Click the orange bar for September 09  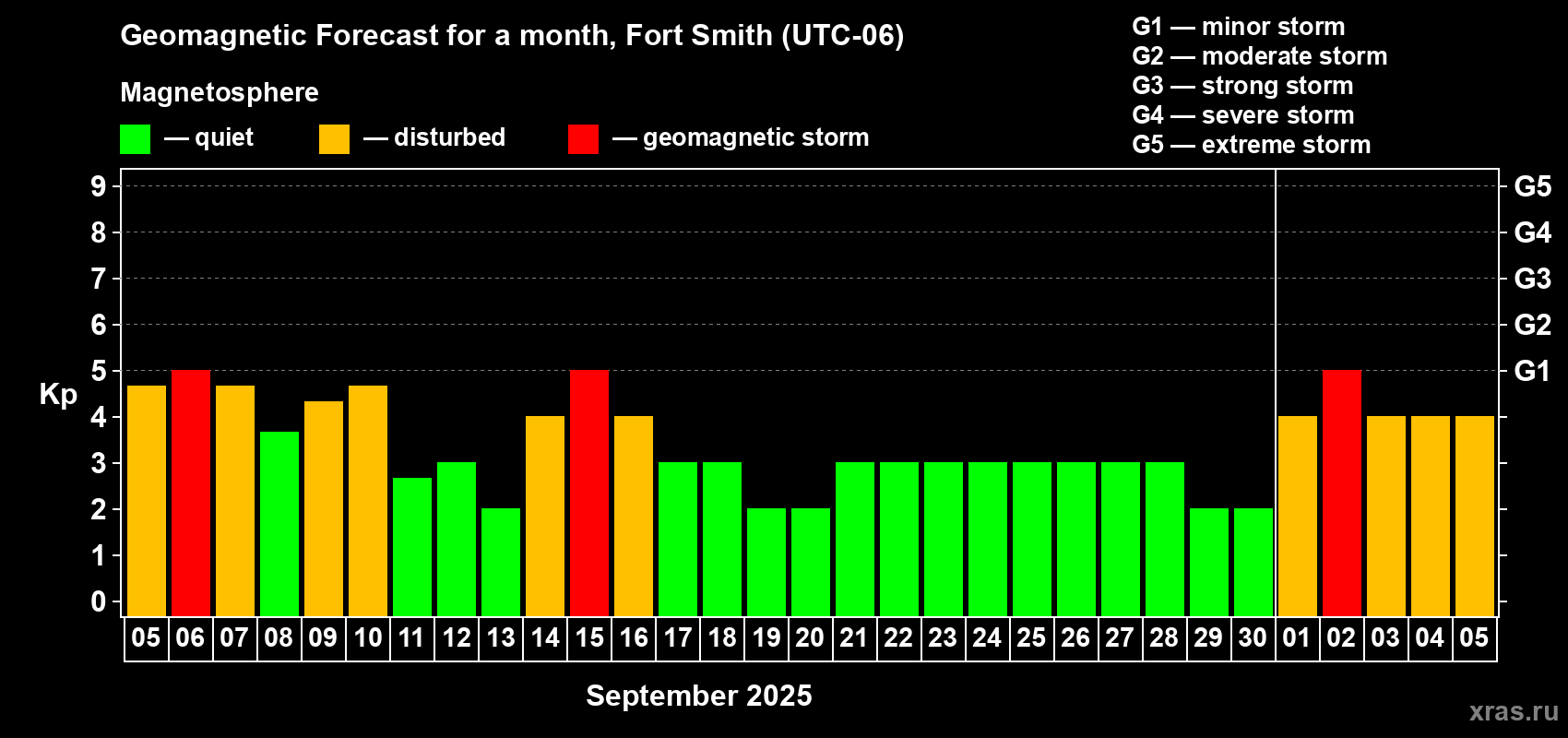324,508
